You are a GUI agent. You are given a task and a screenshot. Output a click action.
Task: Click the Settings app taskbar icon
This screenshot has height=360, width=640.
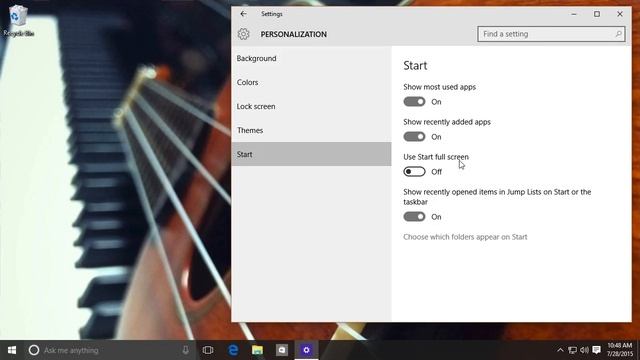pyautogui.click(x=307, y=350)
